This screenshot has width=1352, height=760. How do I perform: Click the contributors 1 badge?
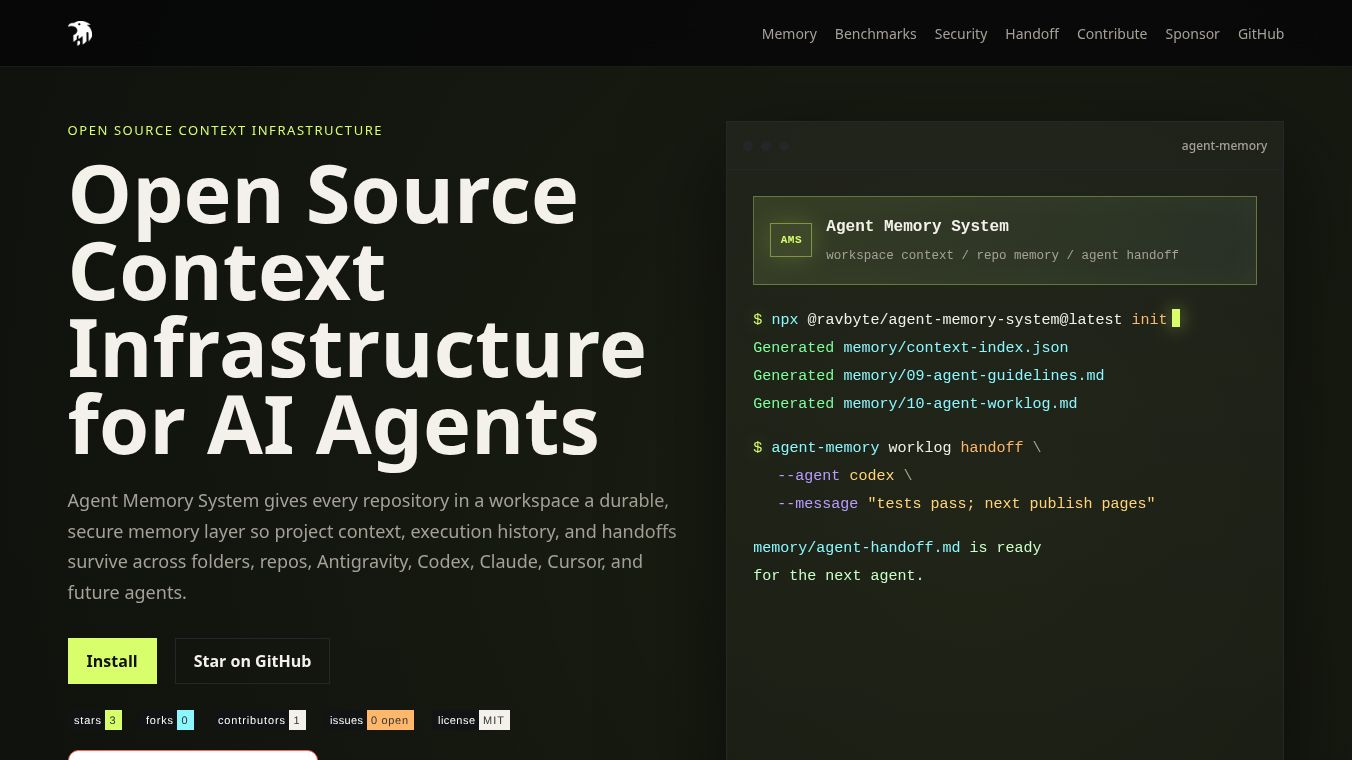coord(259,720)
